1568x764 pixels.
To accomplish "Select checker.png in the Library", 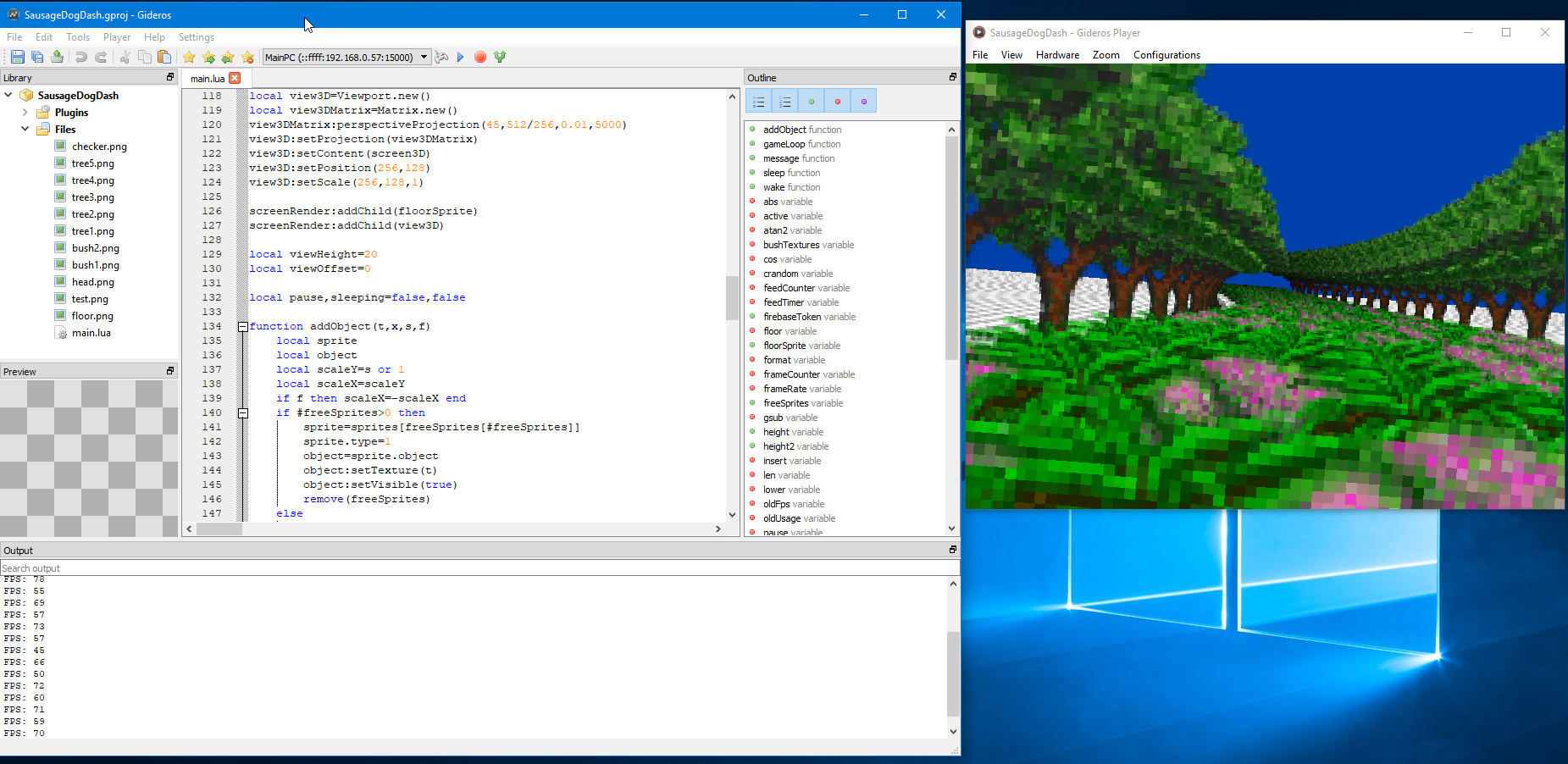I will (x=99, y=147).
